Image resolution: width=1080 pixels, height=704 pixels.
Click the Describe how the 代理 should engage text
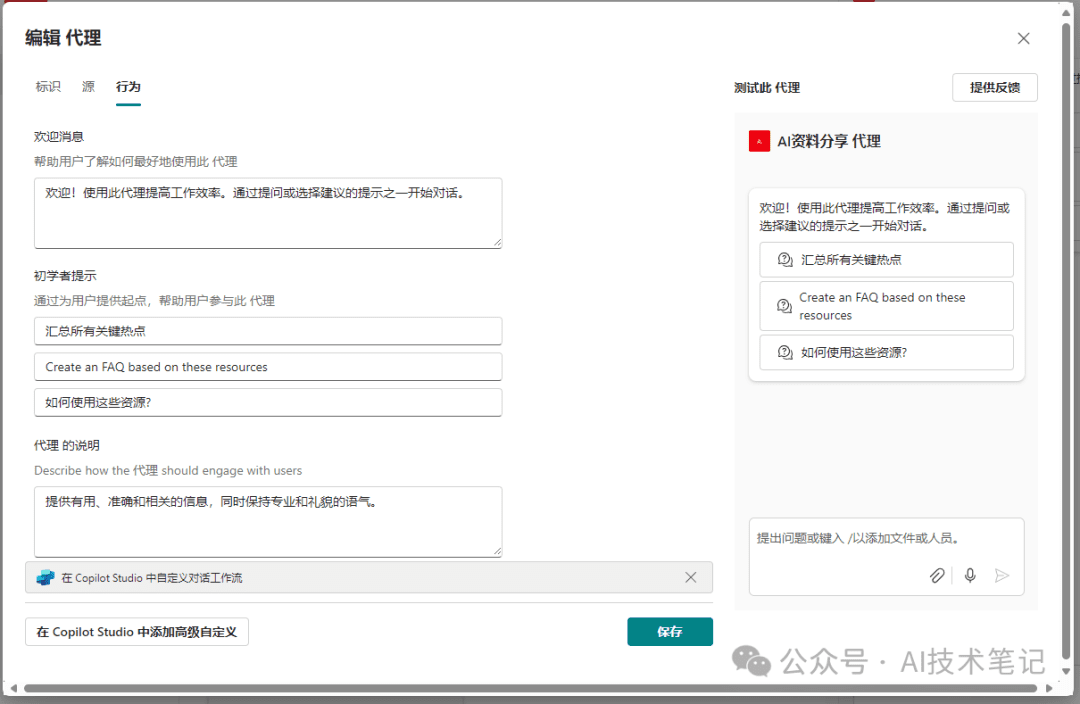[168, 470]
